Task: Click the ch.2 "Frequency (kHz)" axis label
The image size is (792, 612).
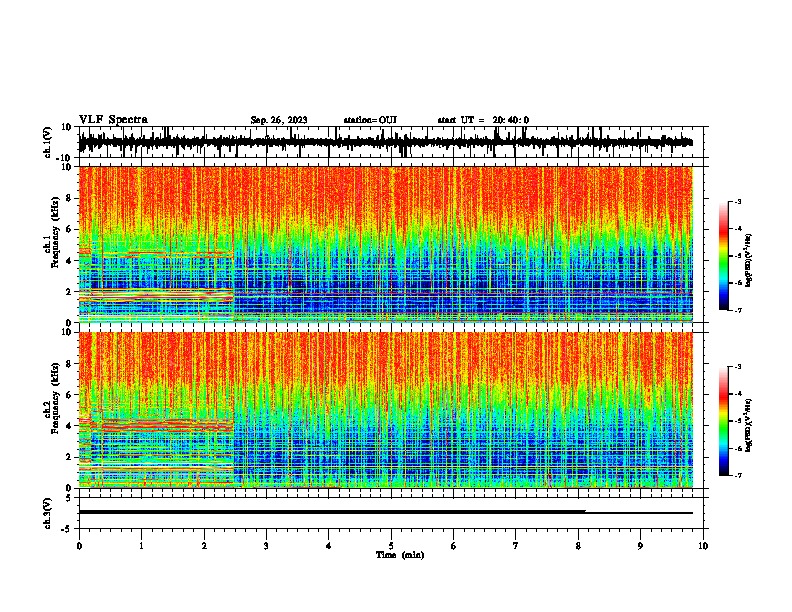Action: [55, 398]
